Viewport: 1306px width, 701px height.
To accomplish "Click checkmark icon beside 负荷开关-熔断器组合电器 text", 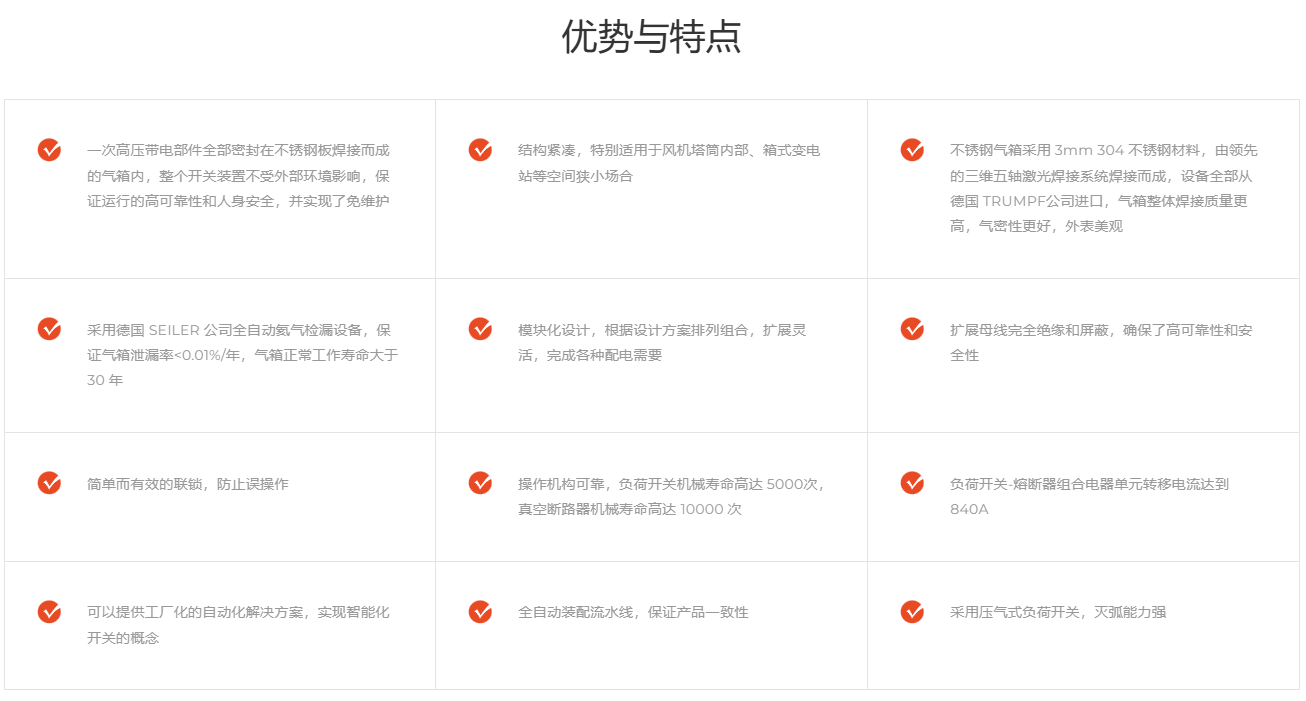I will [912, 483].
